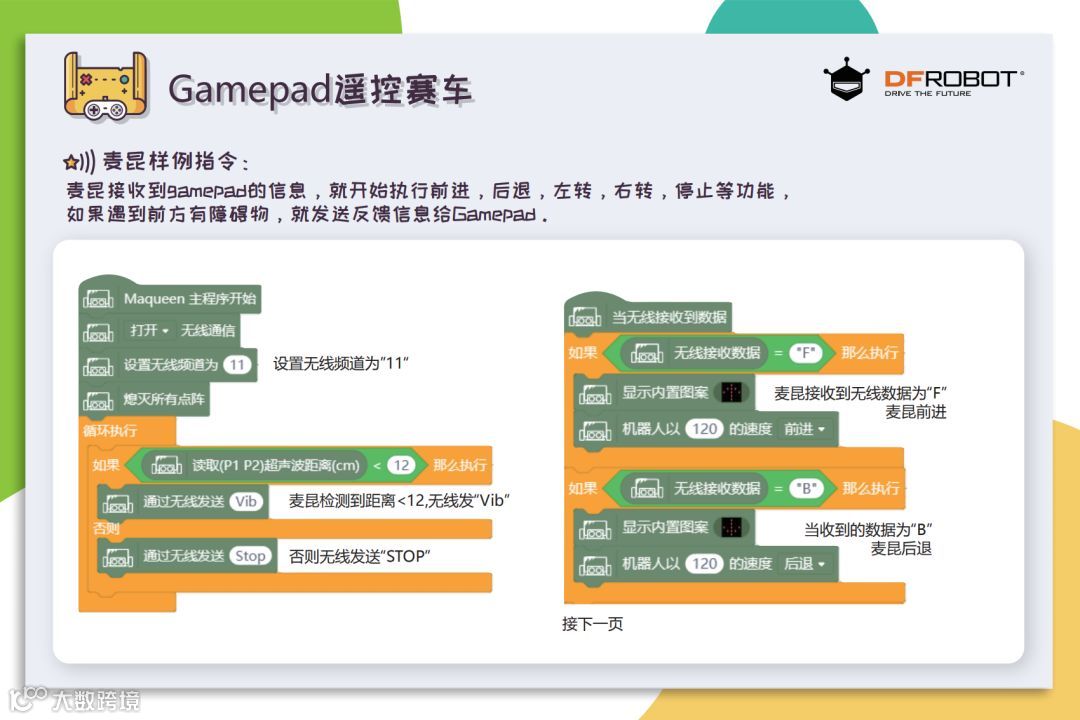Click speed value 120 in 前进 block
1080x720 pixels.
[705, 429]
